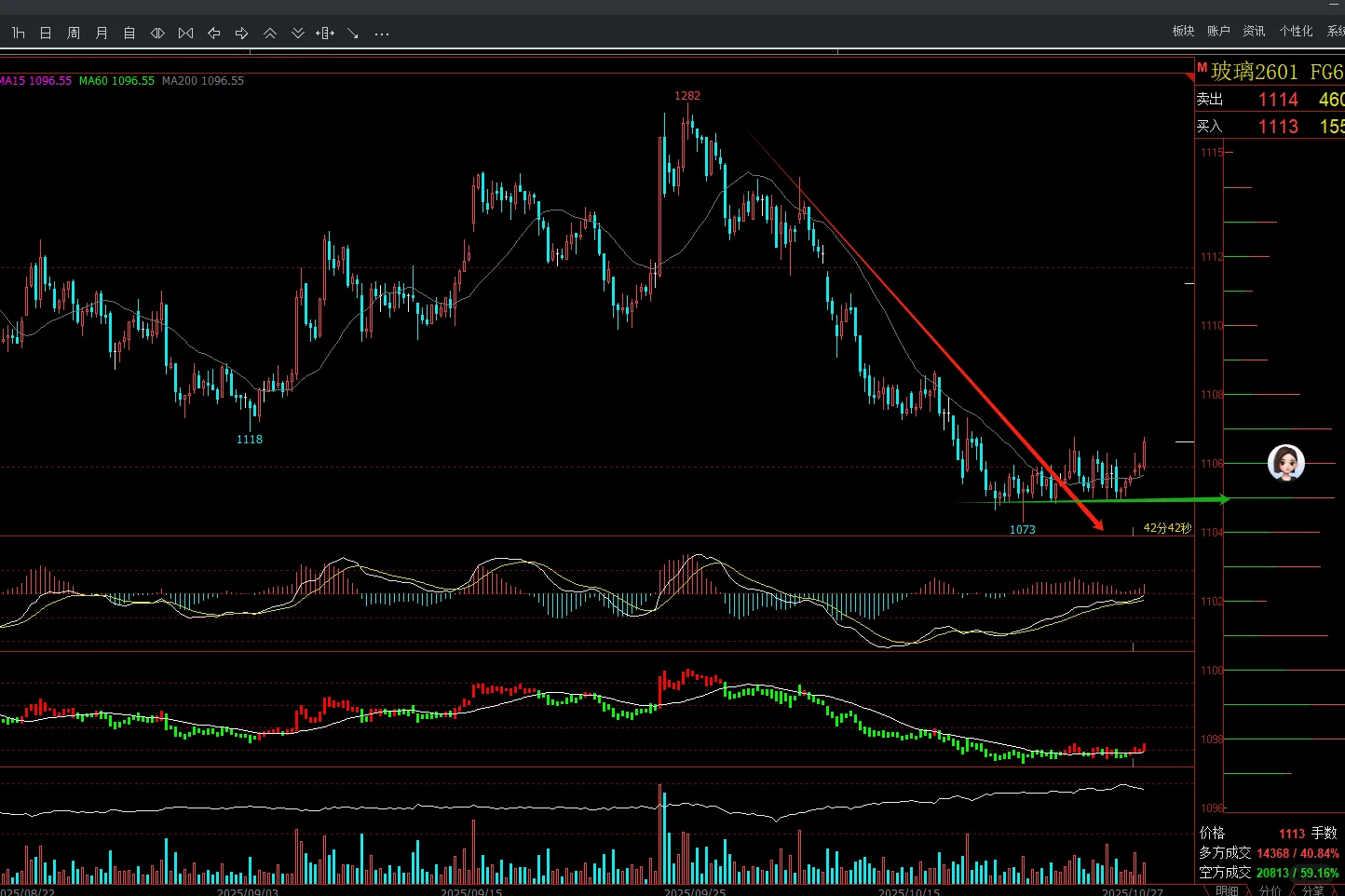The height and width of the screenshot is (896, 1345).
Task: Switch chart to the 1-hour period
Action: click(x=18, y=34)
